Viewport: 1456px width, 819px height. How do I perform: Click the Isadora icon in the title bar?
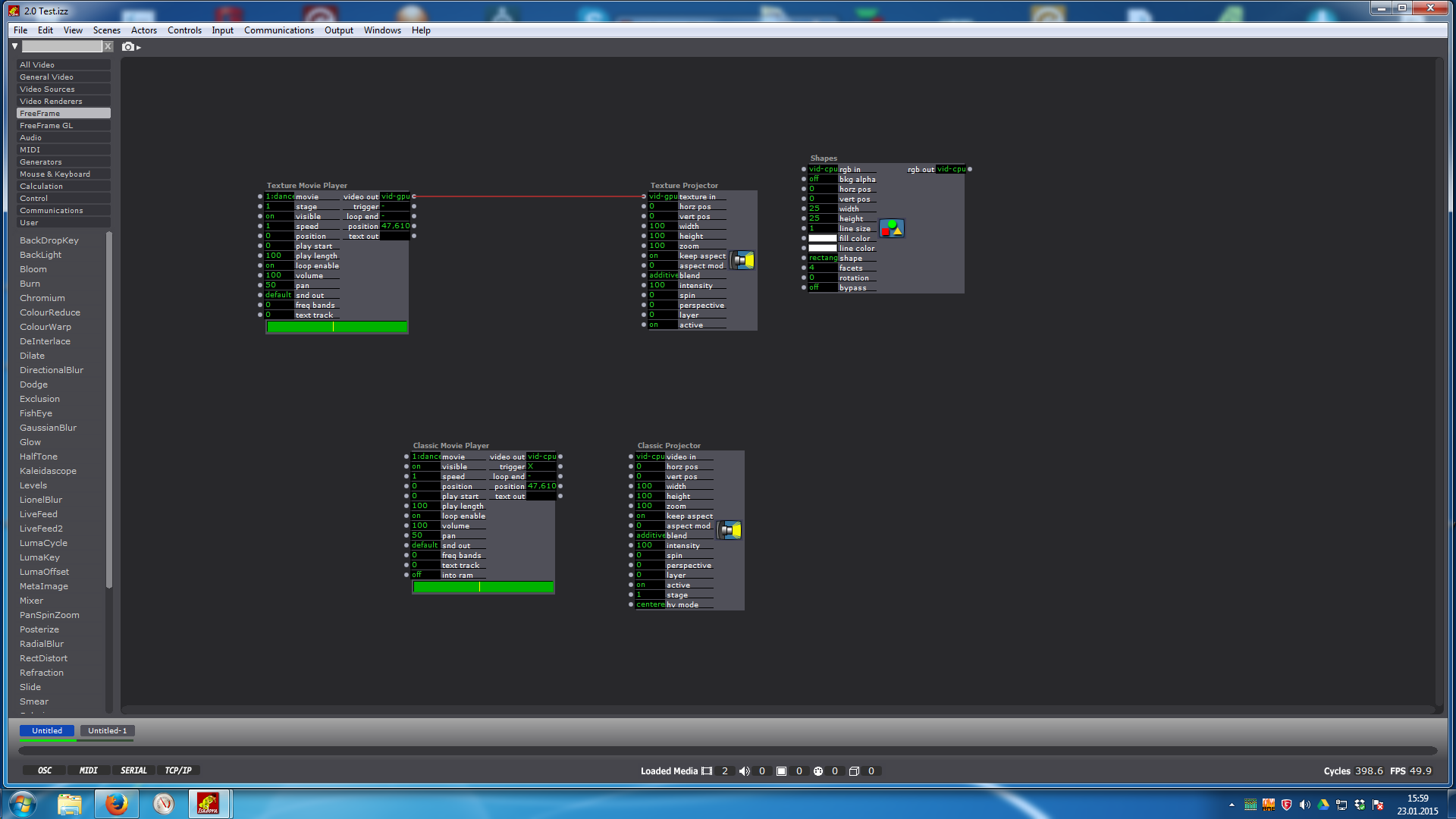coord(14,11)
